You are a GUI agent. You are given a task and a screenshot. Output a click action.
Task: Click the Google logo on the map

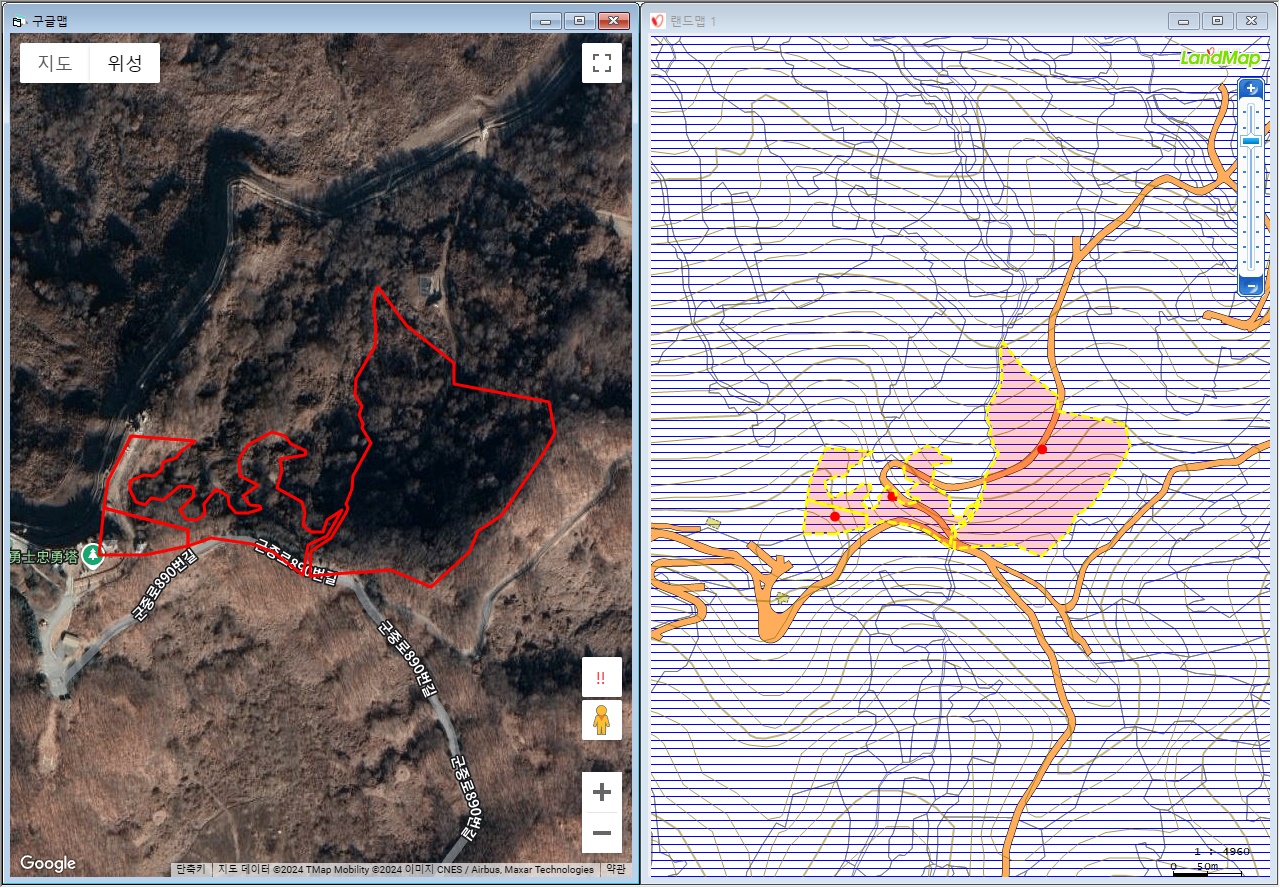pyautogui.click(x=48, y=863)
